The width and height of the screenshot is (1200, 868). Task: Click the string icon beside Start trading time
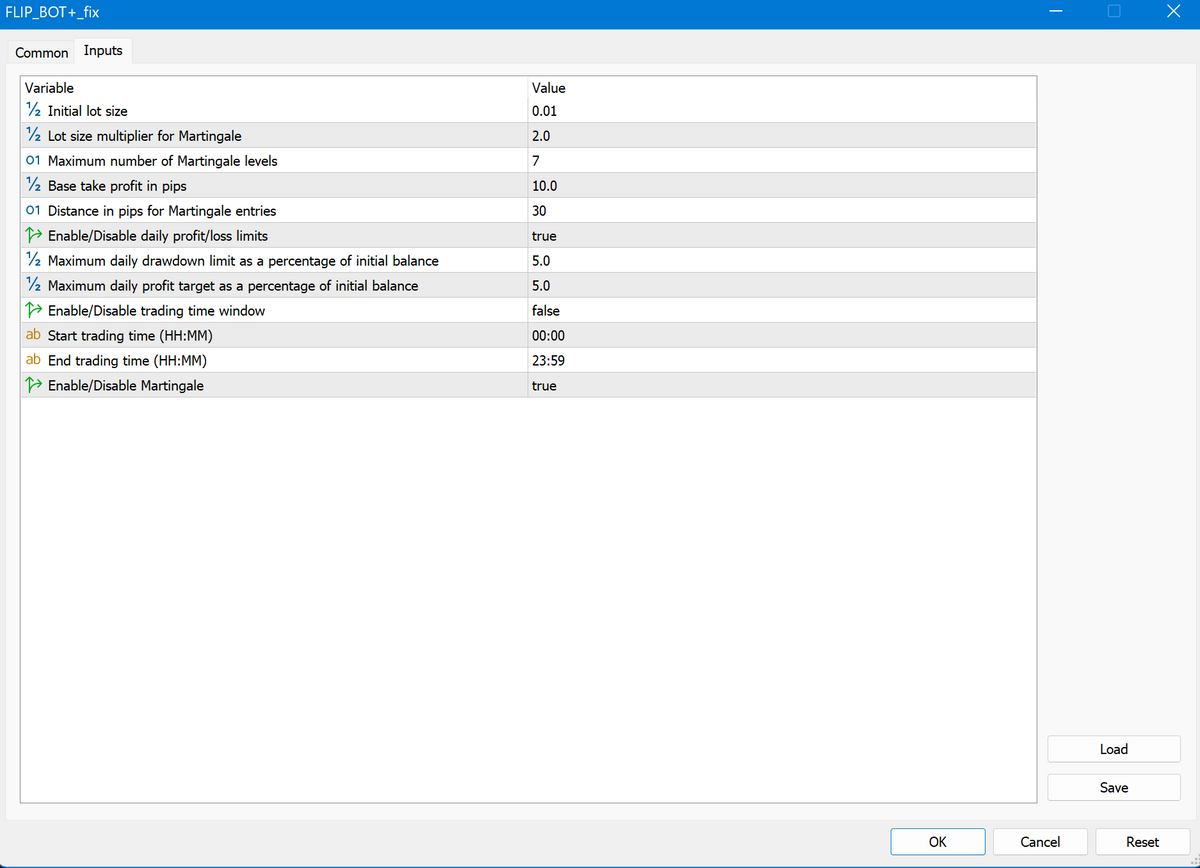coord(32,336)
